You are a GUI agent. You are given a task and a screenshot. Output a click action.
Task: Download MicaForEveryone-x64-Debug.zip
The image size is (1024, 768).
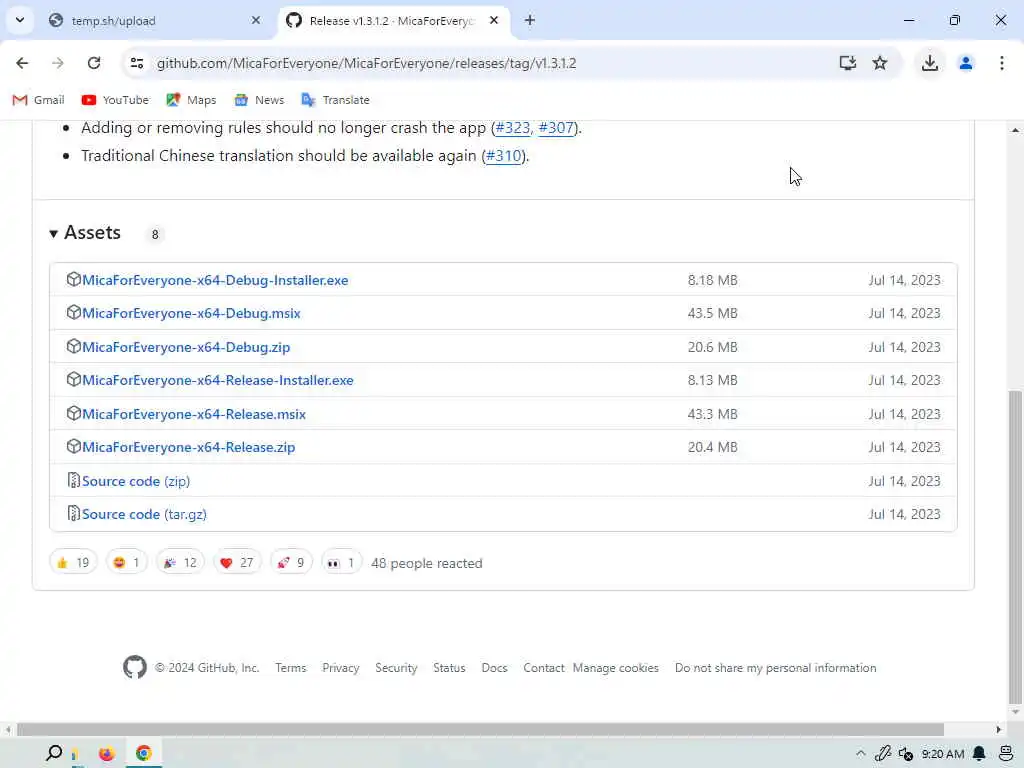186,347
